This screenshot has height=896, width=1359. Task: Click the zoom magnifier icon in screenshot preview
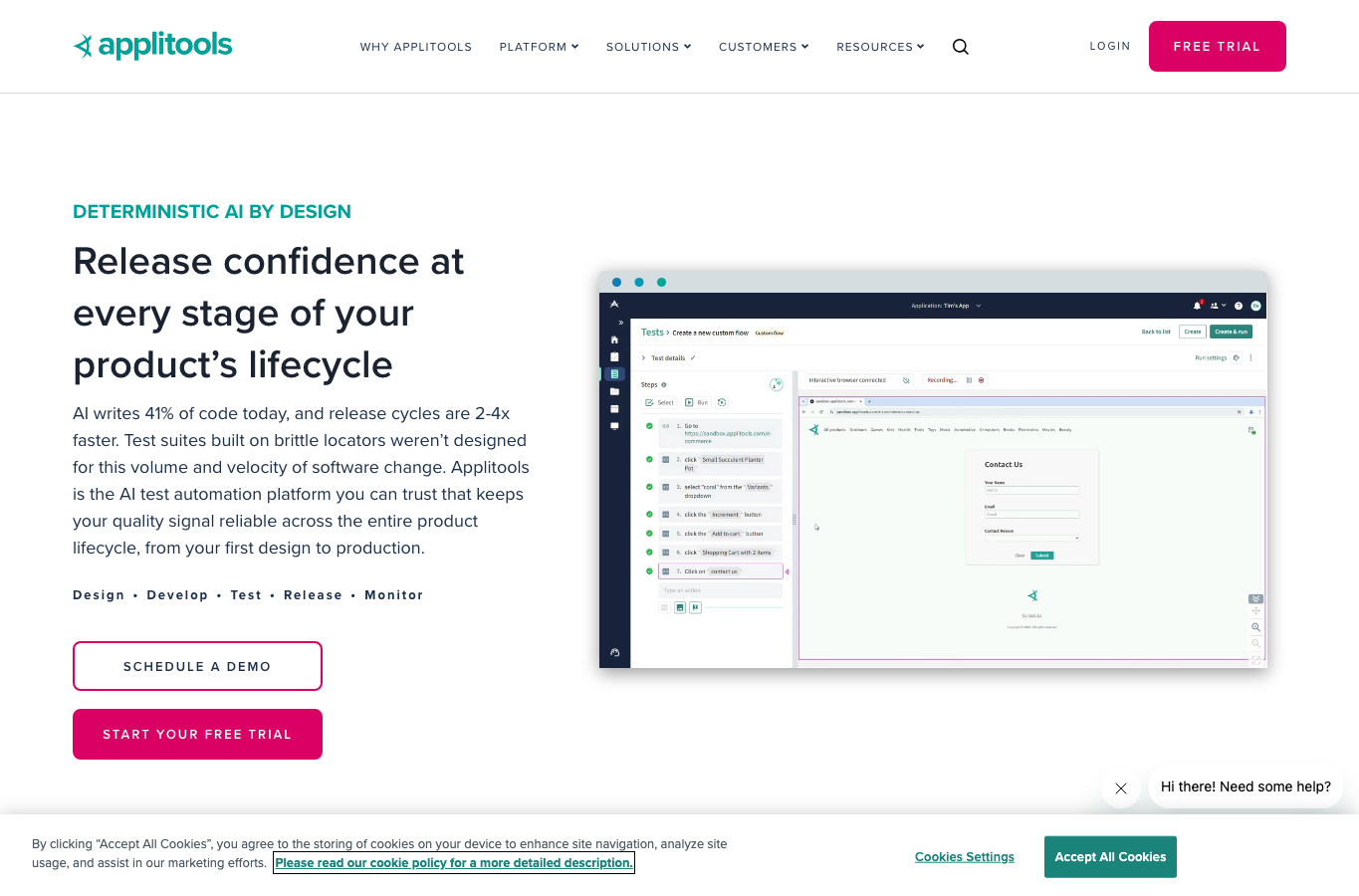(x=1255, y=627)
